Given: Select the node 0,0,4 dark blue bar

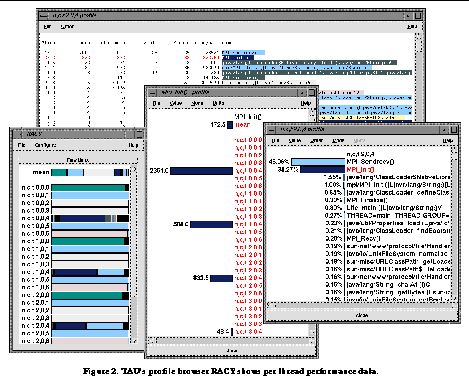Looking at the screenshot, I should (x=83, y=218).
